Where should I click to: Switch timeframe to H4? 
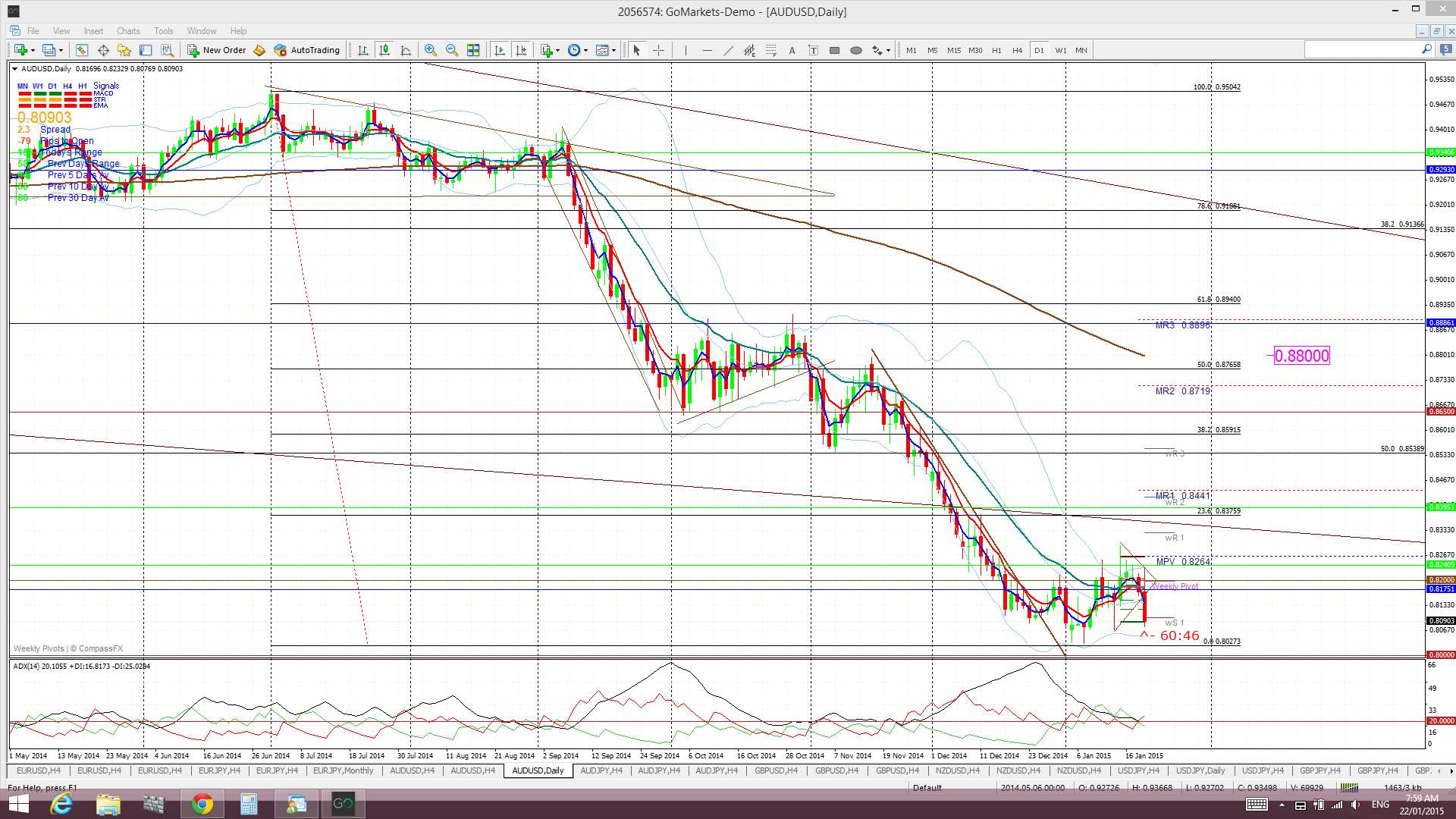1017,50
